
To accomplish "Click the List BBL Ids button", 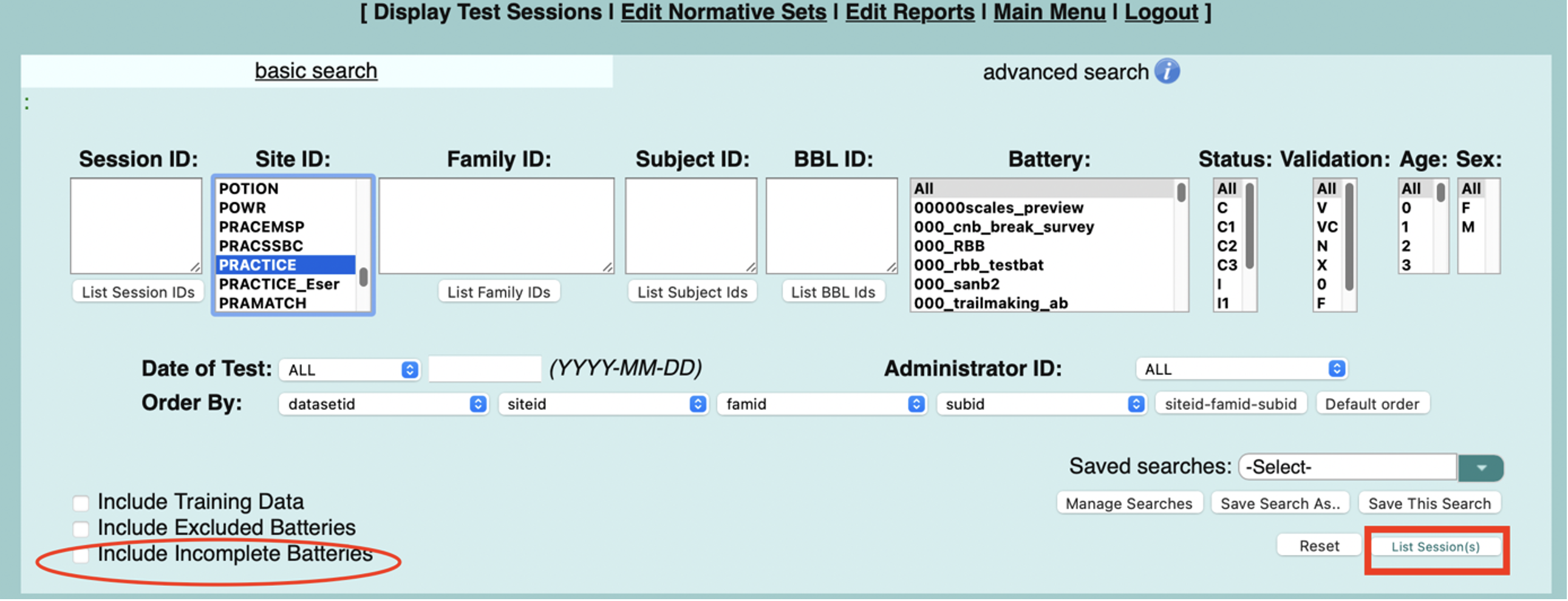I will pyautogui.click(x=833, y=293).
